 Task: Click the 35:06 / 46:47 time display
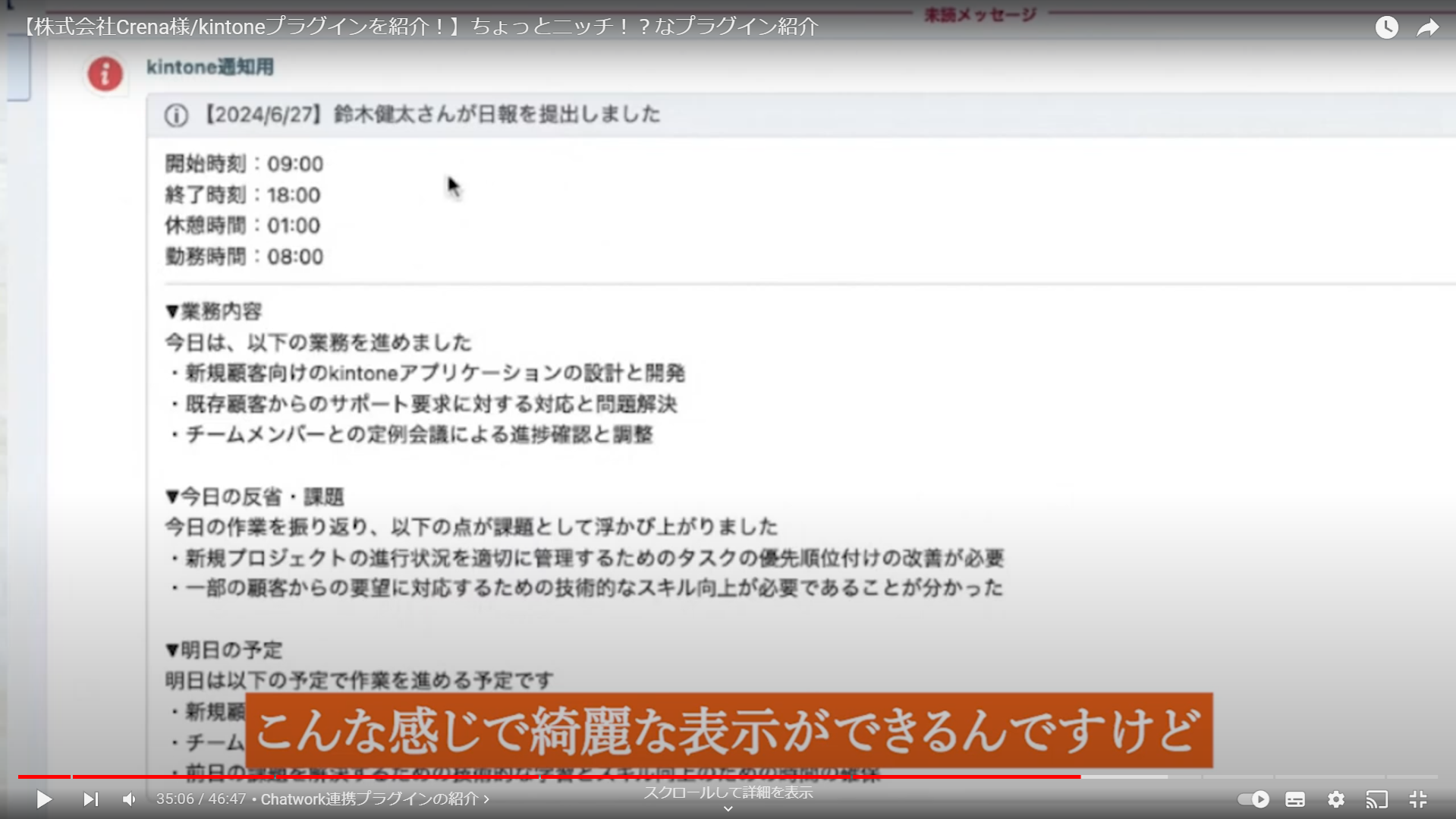tap(201, 799)
